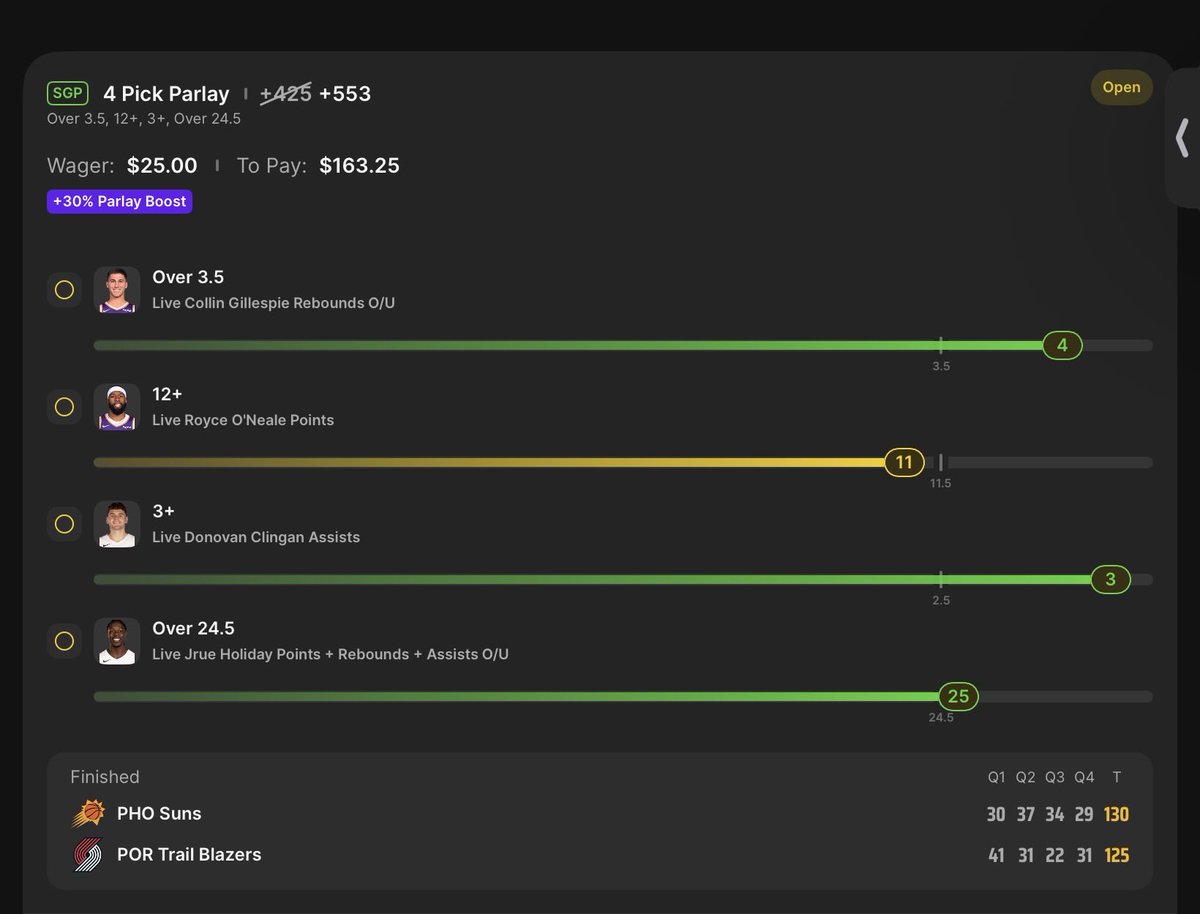Select the Jrue Holiday leg status circle
Viewport: 1200px width, 914px height.
pyautogui.click(x=64, y=641)
